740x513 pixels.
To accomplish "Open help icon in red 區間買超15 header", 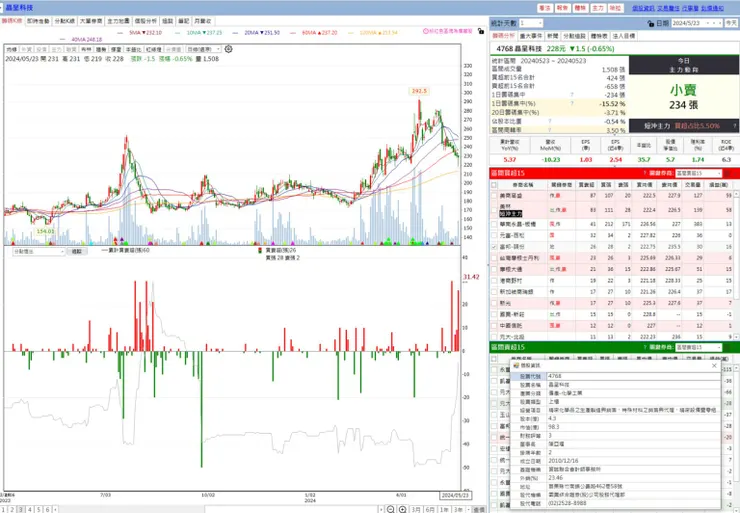I will pos(645,173).
